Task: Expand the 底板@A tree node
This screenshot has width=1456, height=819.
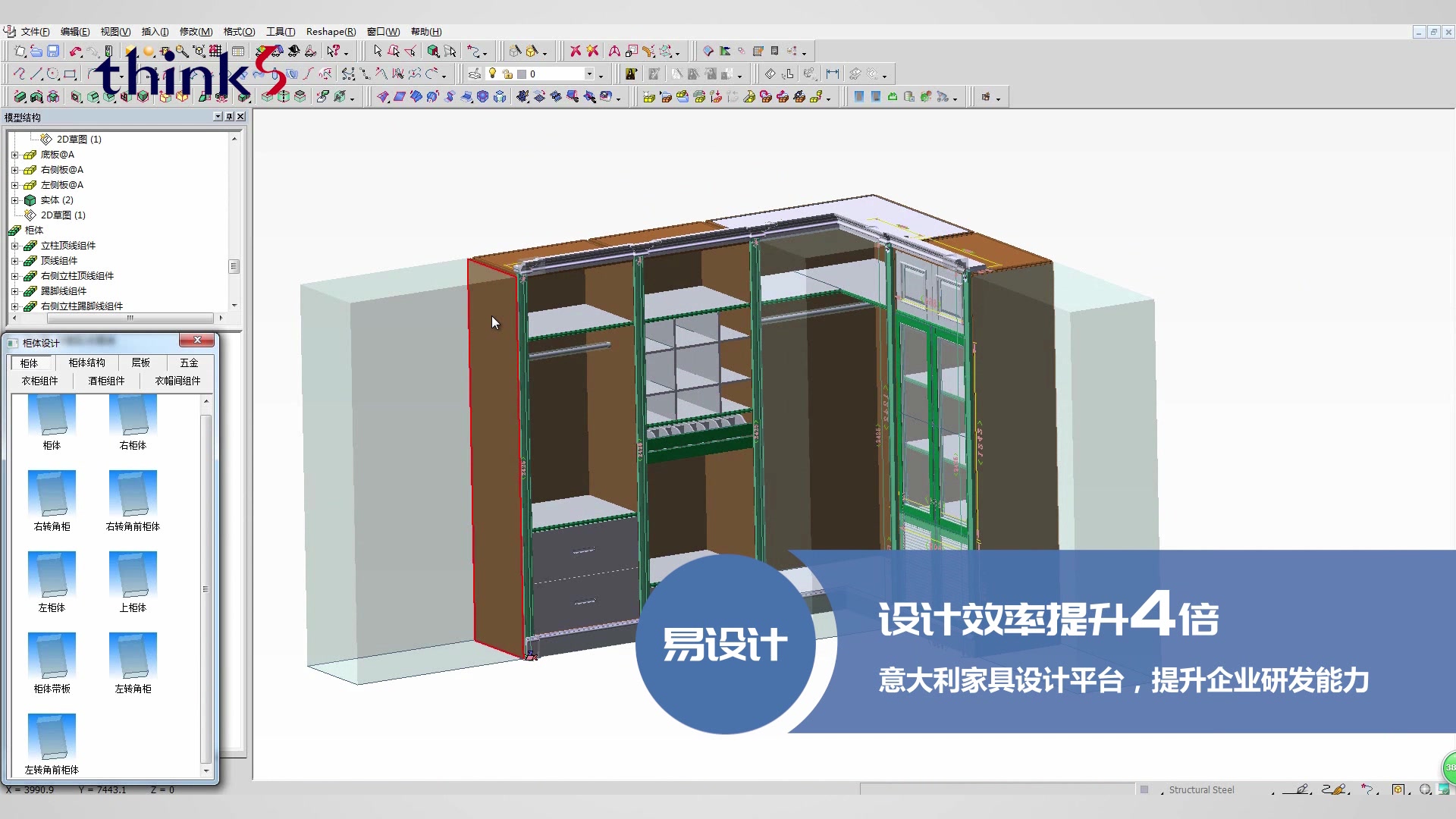Action: click(x=14, y=155)
